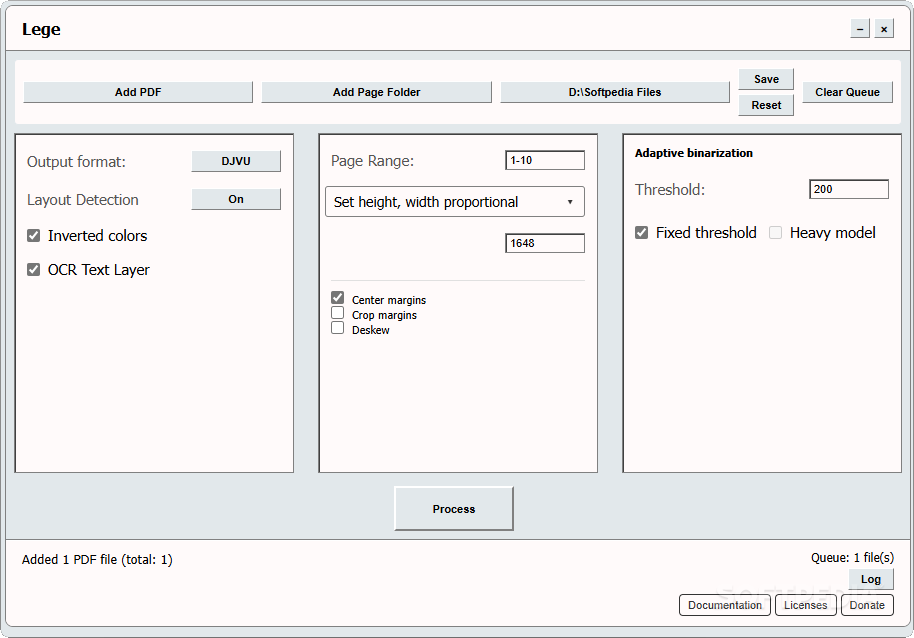The height and width of the screenshot is (638, 914).
Task: Click the Add PDF button
Action: 138,92
